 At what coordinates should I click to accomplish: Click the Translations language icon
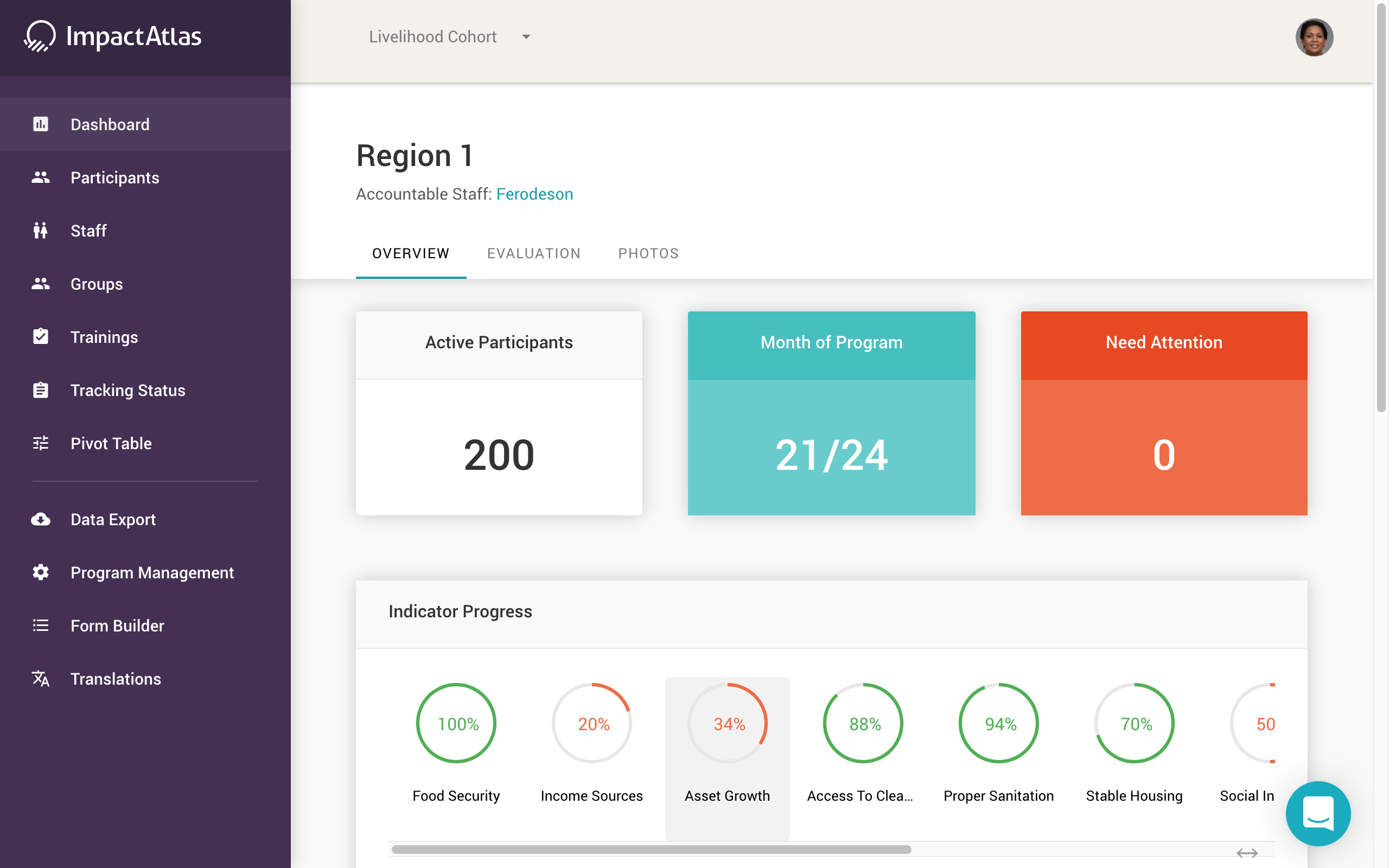[40, 679]
